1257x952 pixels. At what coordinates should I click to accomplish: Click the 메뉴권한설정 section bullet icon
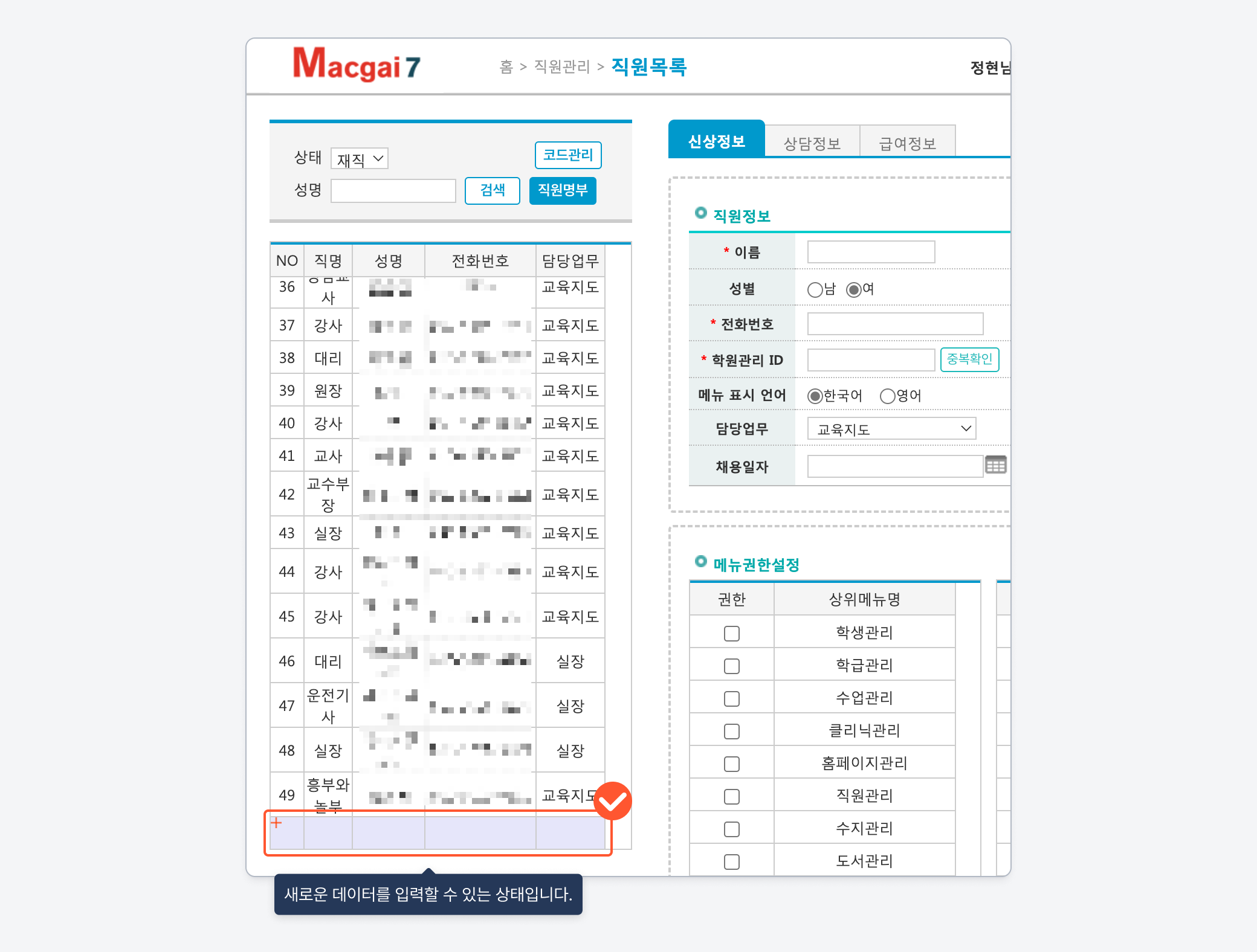tap(700, 561)
